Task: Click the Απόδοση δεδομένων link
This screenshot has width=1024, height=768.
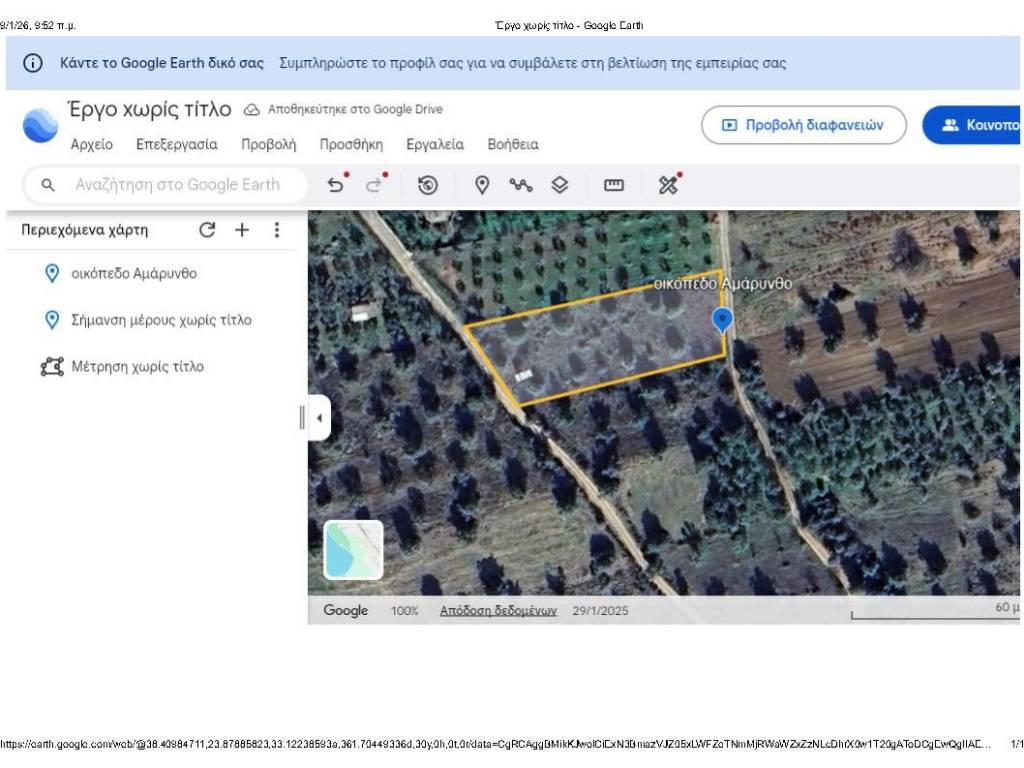Action: tap(498, 611)
